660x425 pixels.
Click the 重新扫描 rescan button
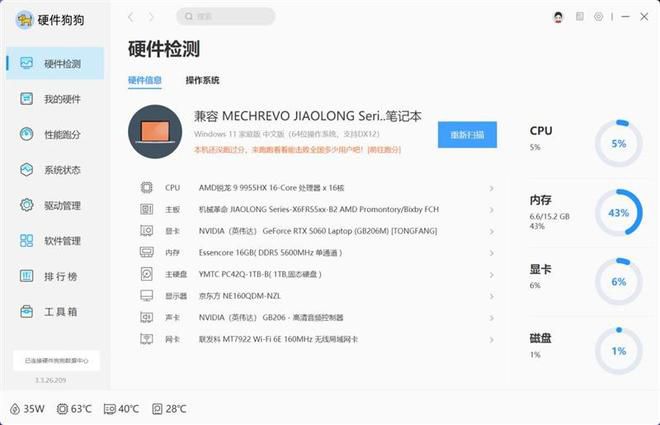[x=467, y=135]
